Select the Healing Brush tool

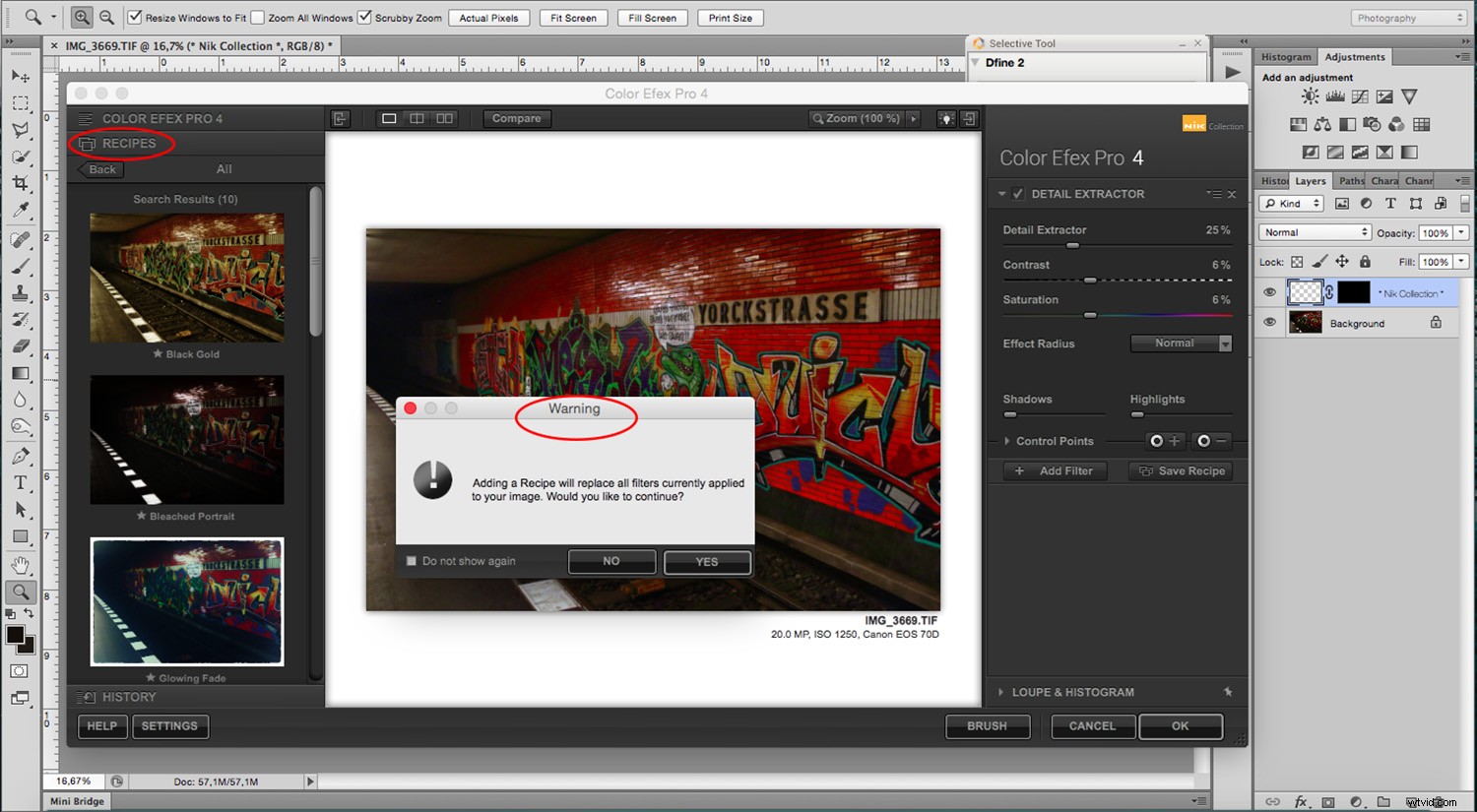[x=21, y=237]
